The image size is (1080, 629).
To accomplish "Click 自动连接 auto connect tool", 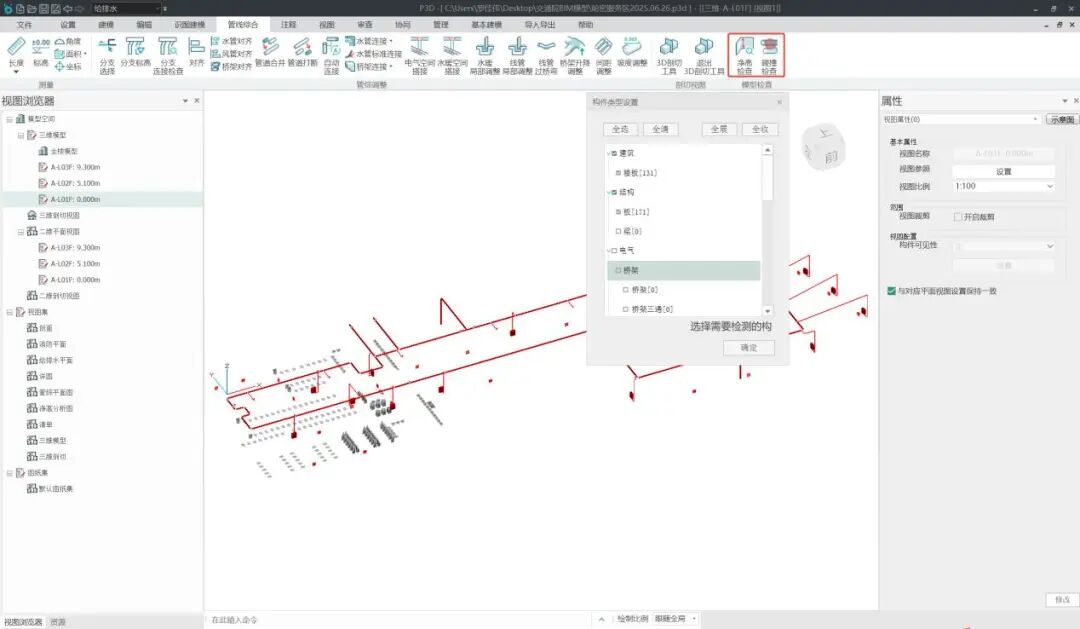I will coord(331,55).
